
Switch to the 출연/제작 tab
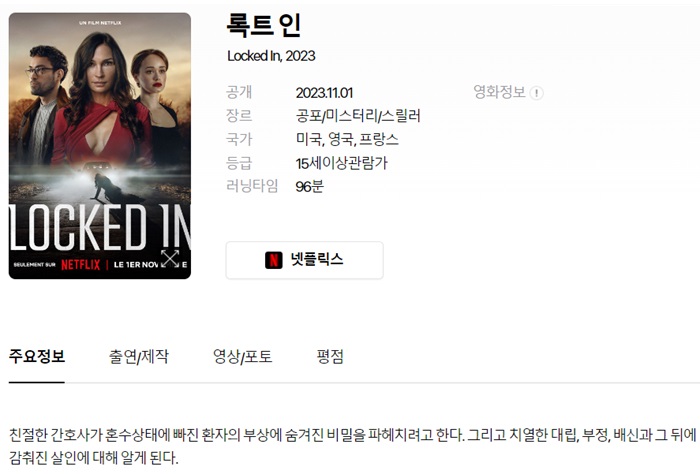[x=138, y=356]
